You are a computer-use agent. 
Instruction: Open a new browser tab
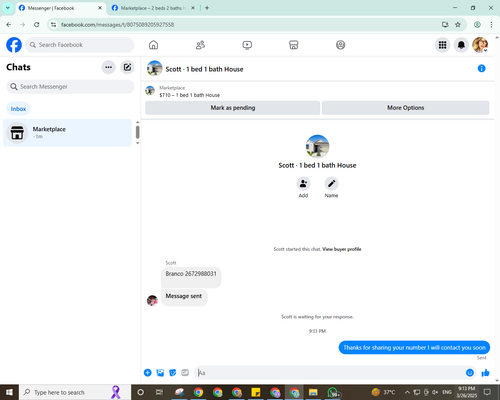tap(207, 8)
